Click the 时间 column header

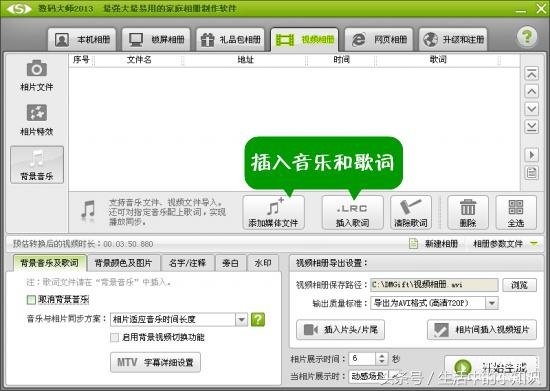tap(341, 60)
